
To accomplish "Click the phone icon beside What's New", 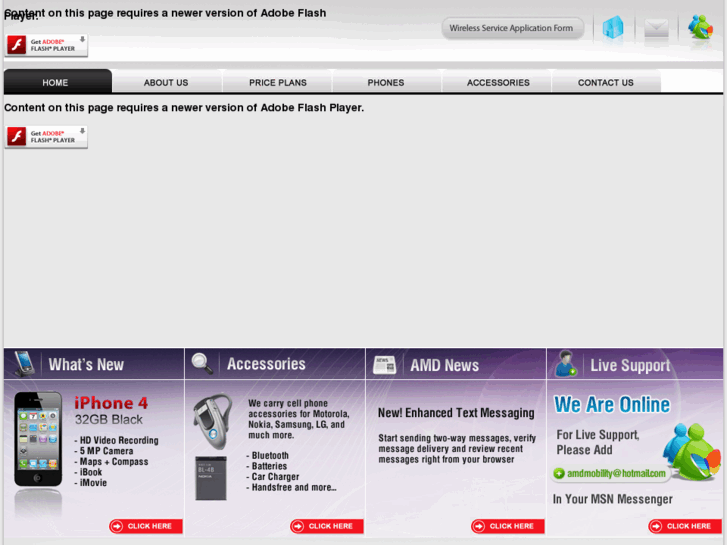I will pyautogui.click(x=24, y=364).
